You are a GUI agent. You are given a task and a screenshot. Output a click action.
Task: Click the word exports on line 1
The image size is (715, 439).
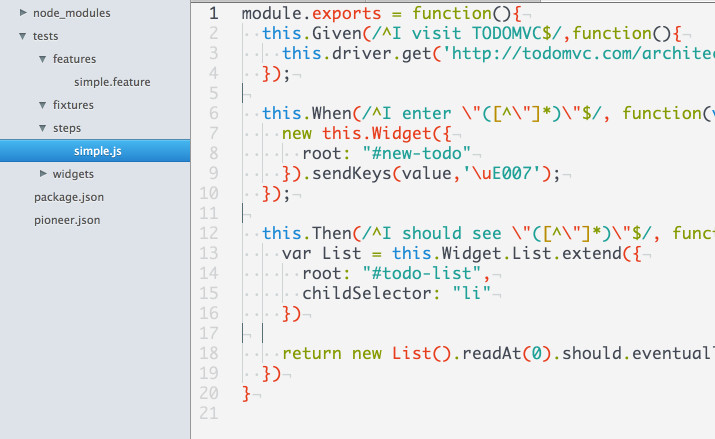pos(347,14)
